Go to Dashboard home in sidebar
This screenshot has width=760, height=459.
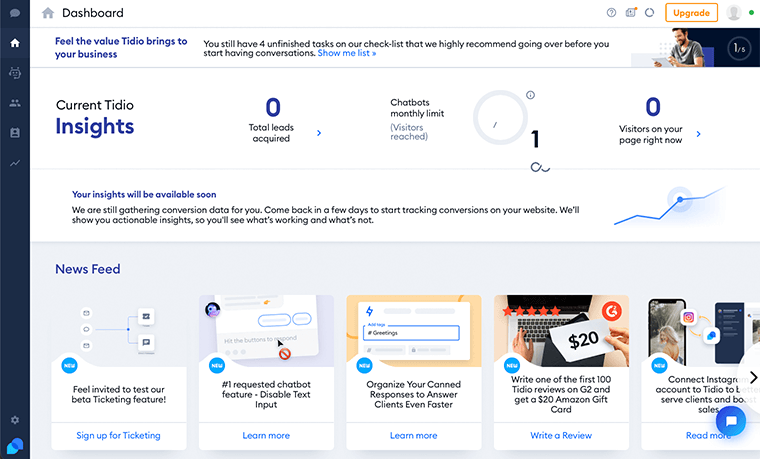point(15,43)
